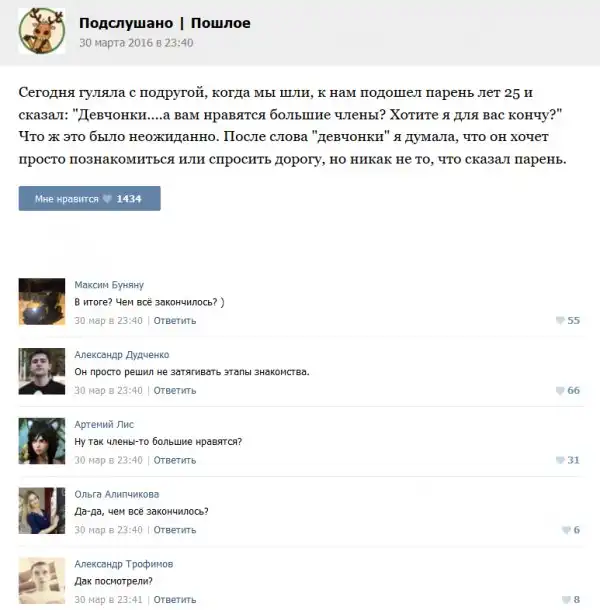This screenshot has width=600, height=610.
Task: Click 'Ответить' under the 'Дак посмотрели?' comment
Action: (175, 599)
